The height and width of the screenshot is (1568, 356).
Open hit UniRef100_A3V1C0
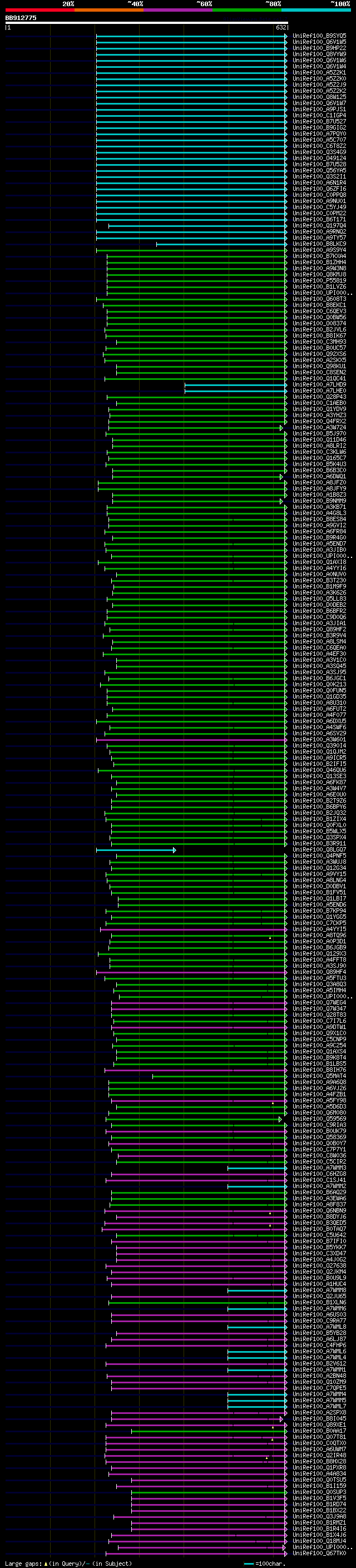(x=319, y=660)
